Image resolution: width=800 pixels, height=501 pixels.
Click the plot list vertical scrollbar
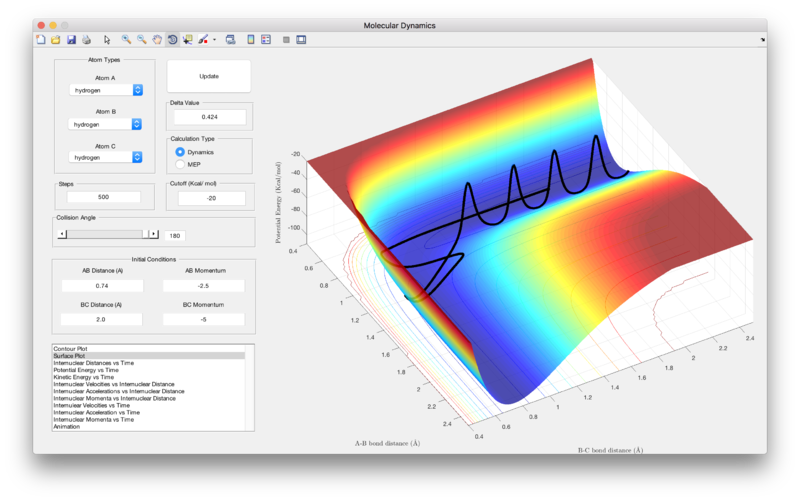(x=249, y=388)
